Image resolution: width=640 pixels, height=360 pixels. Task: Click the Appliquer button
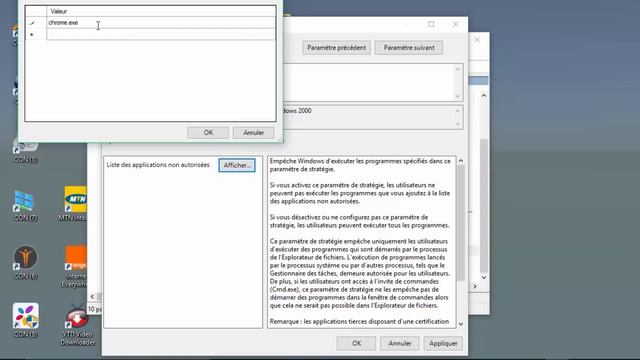click(443, 343)
